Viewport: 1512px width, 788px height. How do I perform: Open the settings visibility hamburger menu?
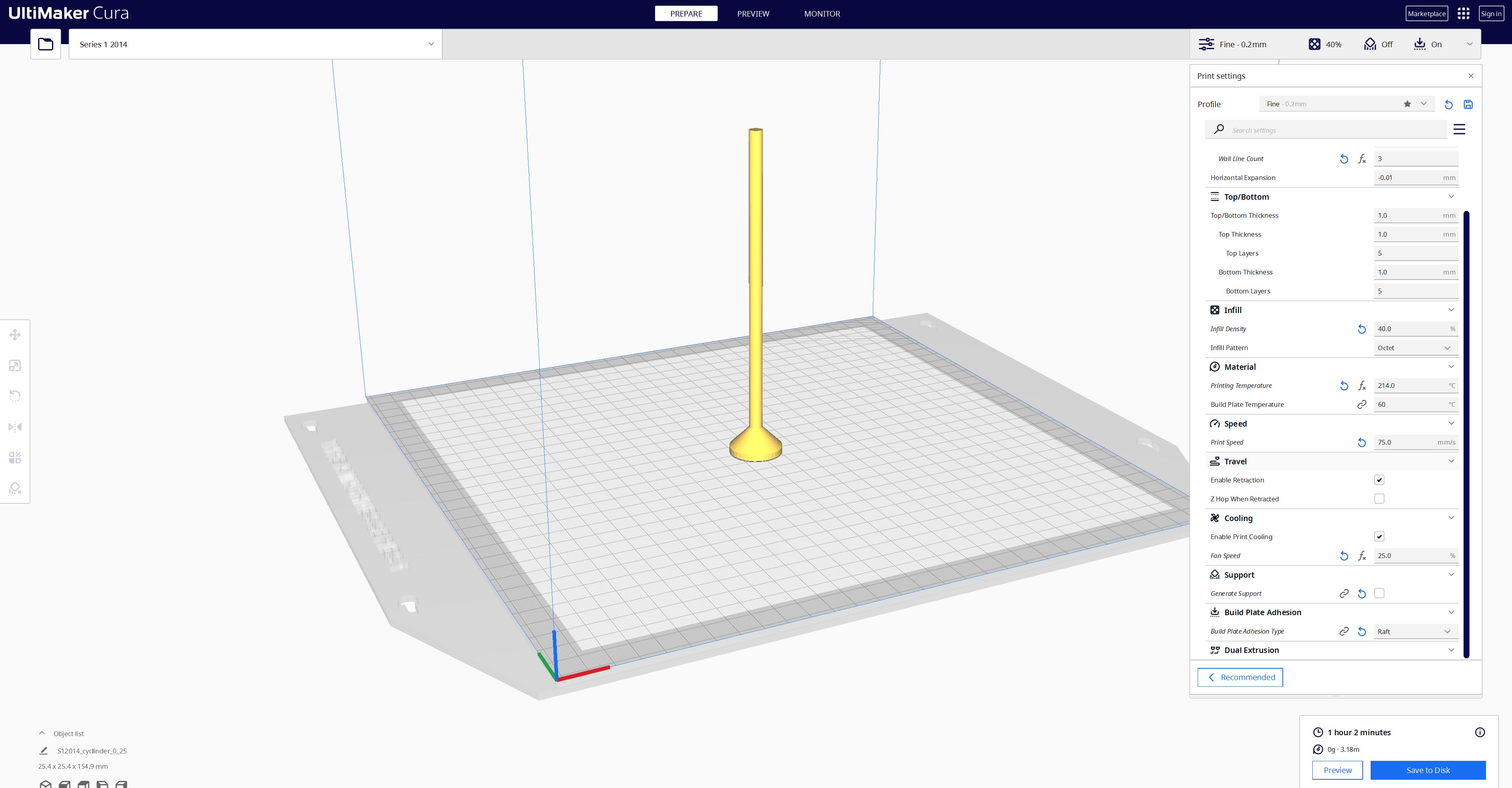click(x=1458, y=130)
